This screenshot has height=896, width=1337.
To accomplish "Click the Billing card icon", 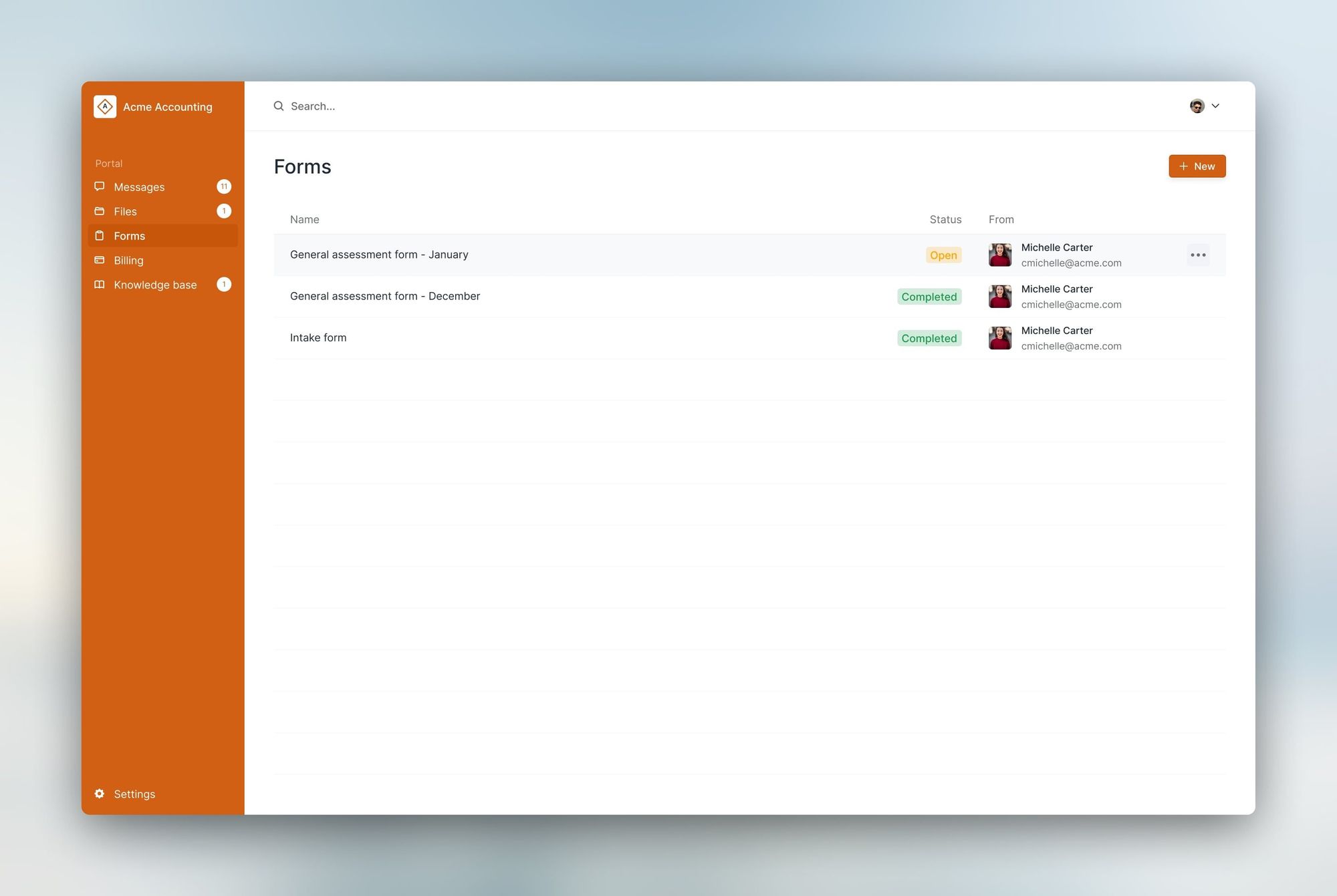I will [100, 260].
